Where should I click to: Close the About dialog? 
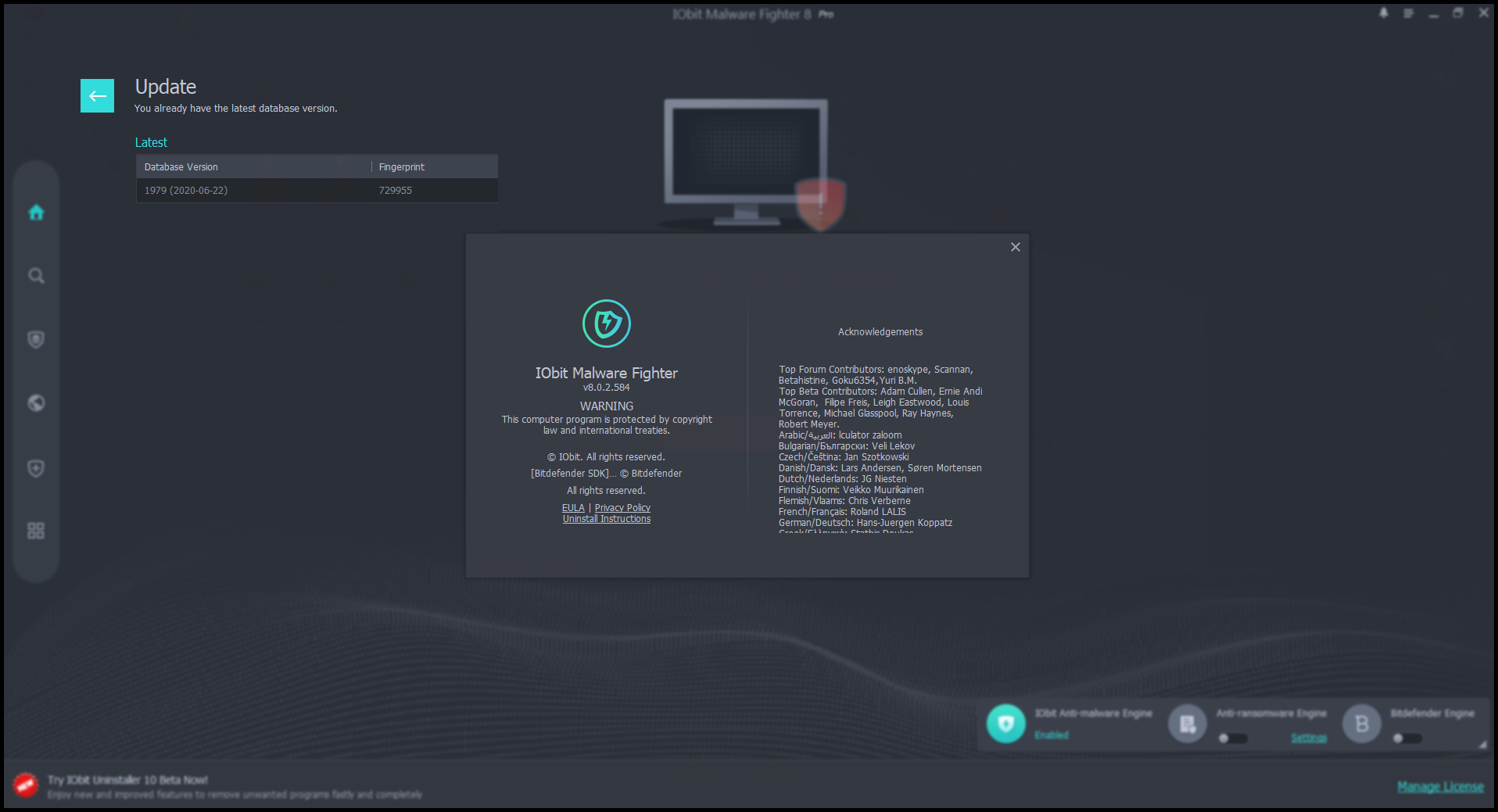point(1015,247)
